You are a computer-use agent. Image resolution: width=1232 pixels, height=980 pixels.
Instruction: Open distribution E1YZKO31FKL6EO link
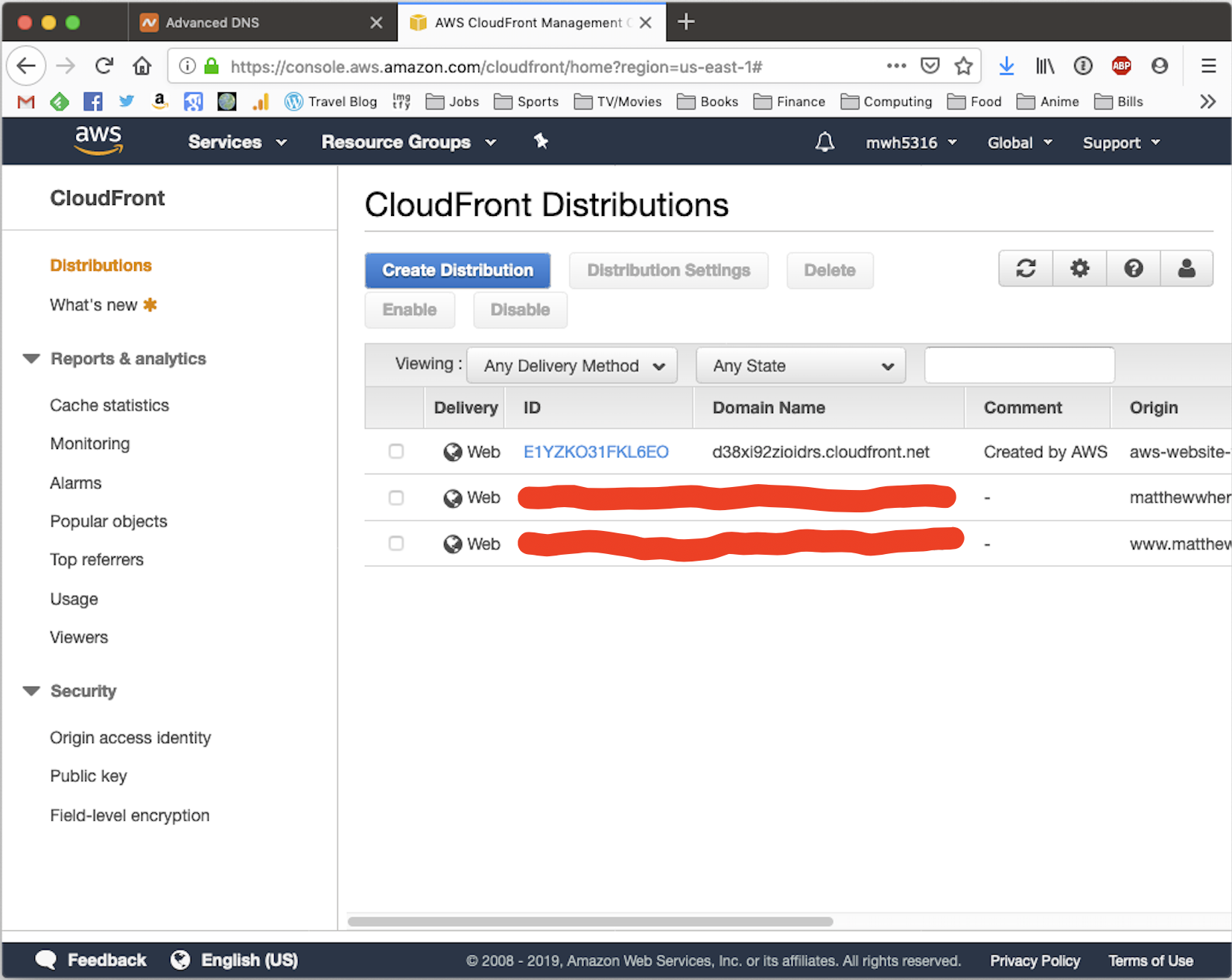tap(596, 452)
